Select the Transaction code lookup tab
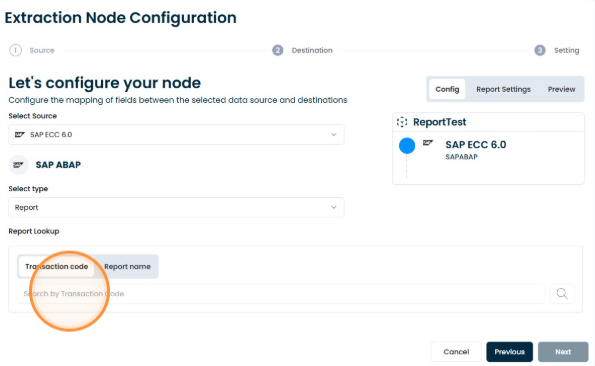Image resolution: width=595 pixels, height=366 pixels. 57,267
